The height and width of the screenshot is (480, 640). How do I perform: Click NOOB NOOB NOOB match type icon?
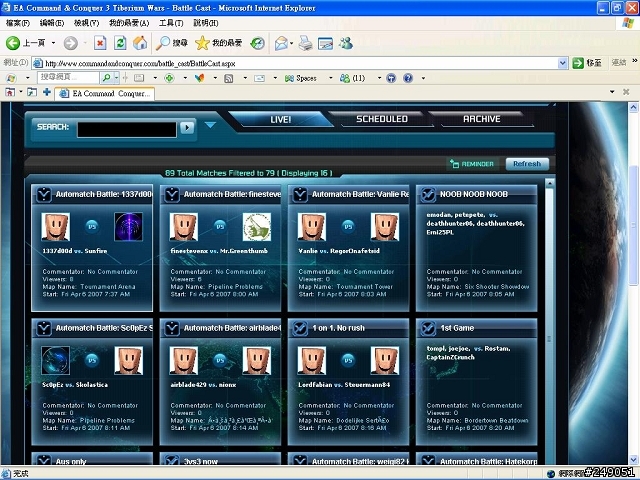pos(428,195)
